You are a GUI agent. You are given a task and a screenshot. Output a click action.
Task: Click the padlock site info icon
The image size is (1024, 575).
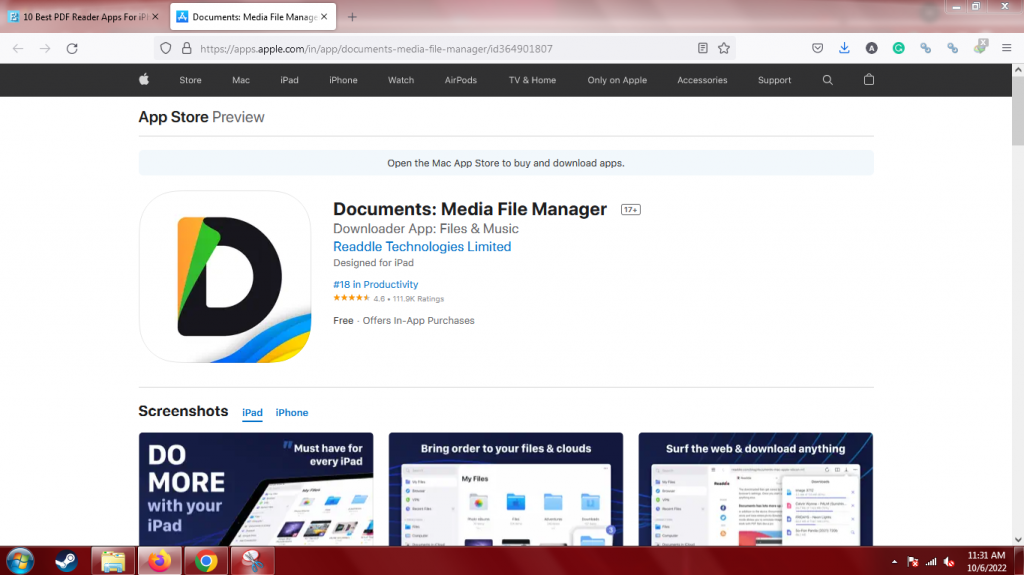(187, 48)
